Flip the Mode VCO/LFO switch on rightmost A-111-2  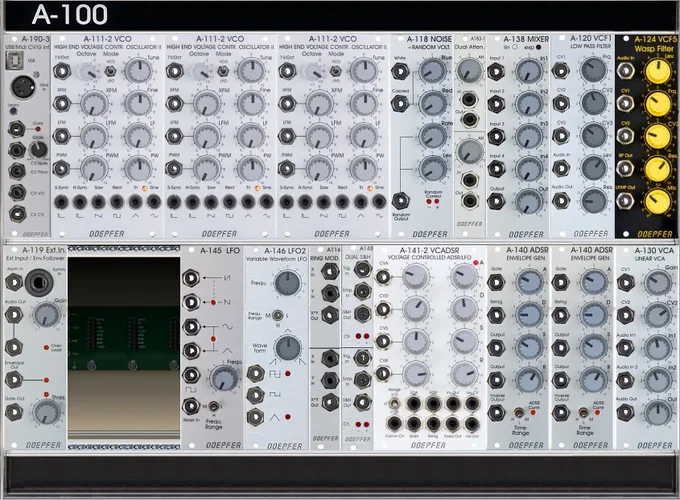click(335, 71)
